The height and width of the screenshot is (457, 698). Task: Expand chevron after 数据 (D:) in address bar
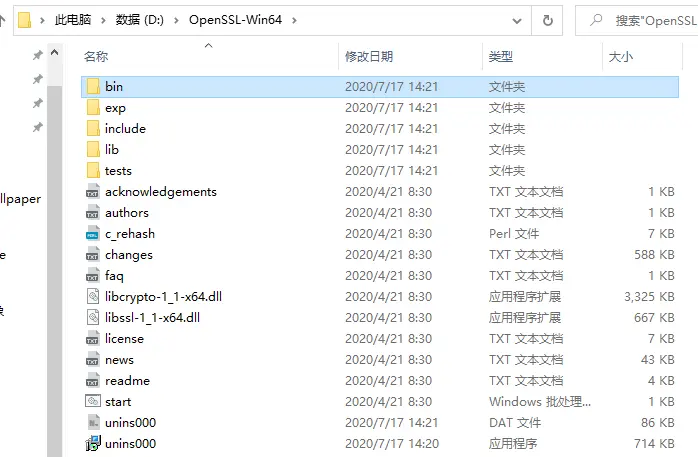point(176,20)
